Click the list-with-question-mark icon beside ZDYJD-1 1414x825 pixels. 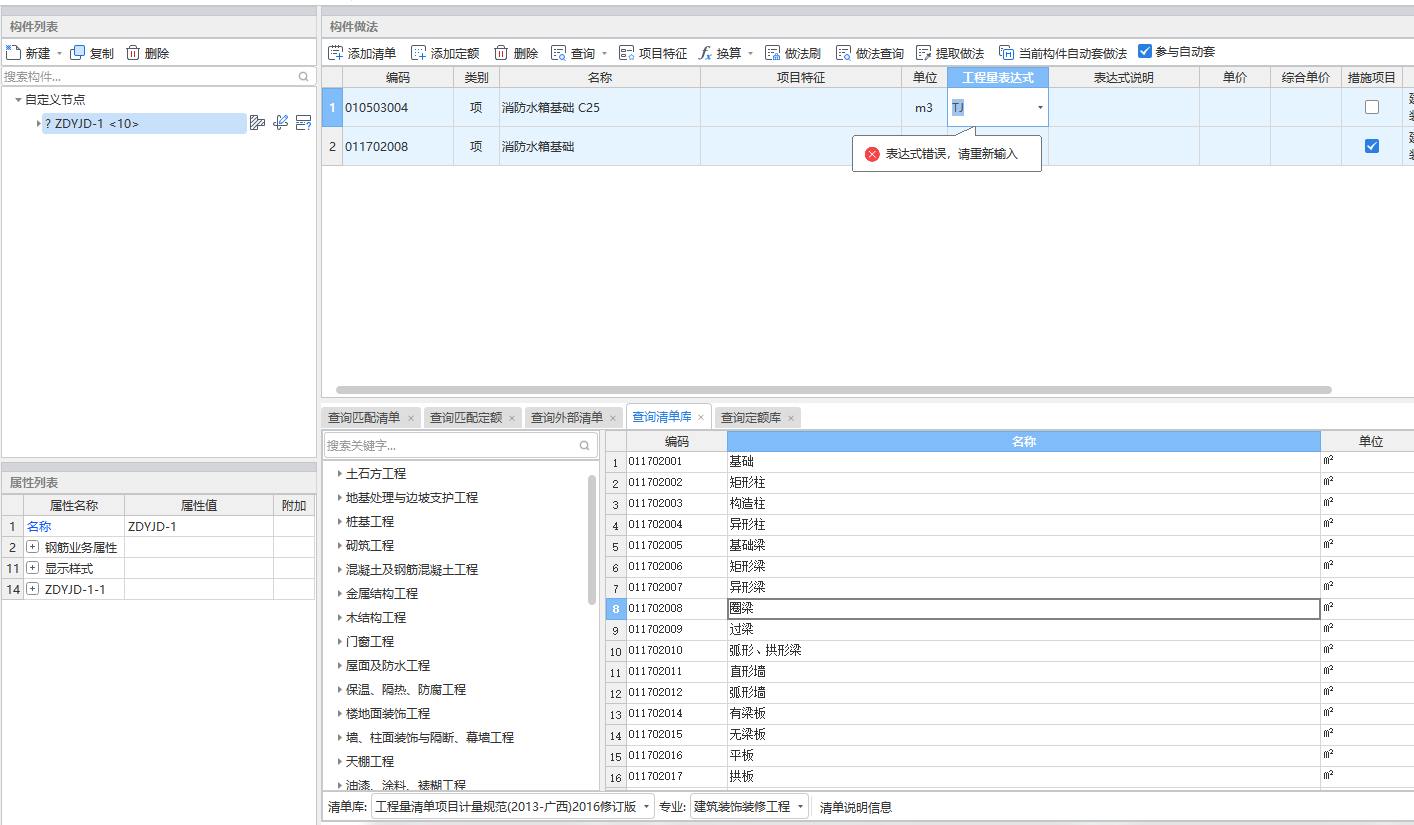(x=303, y=123)
